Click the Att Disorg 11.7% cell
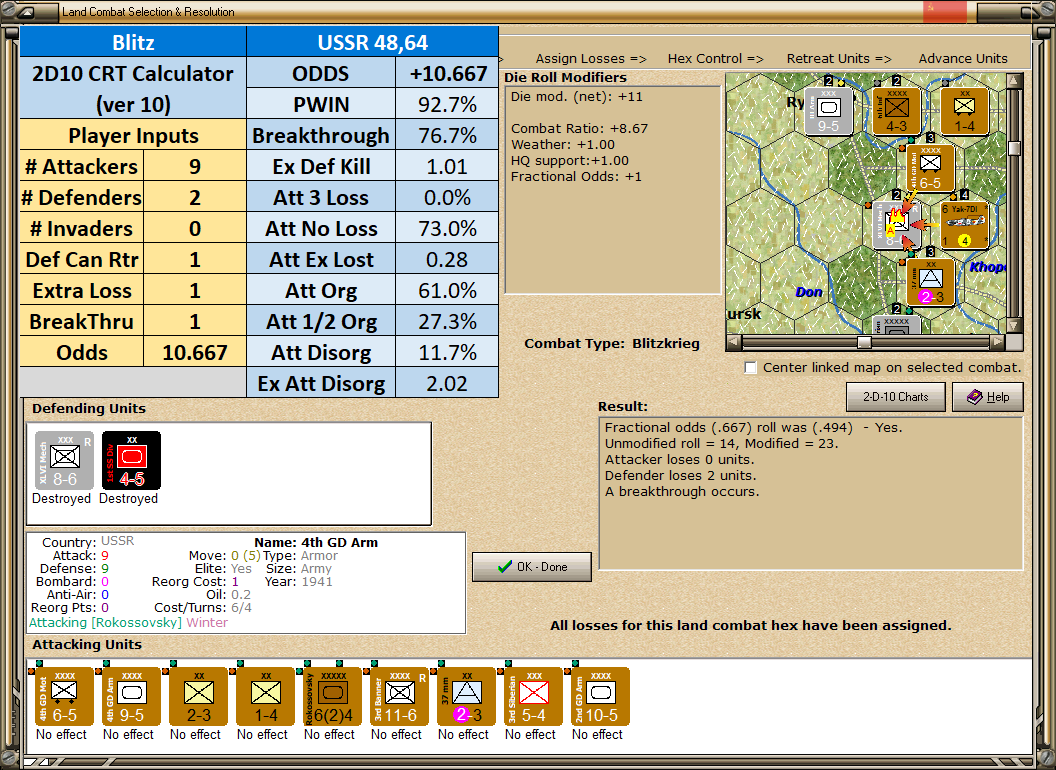1056x770 pixels. (x=447, y=352)
